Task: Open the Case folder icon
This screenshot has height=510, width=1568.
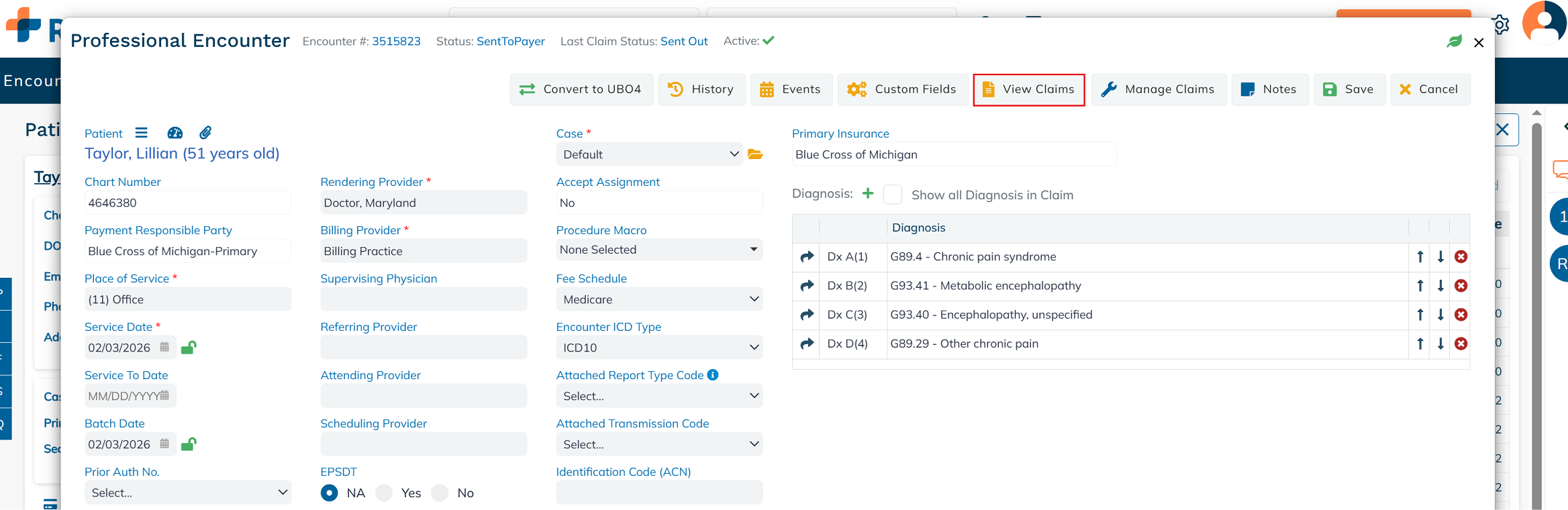Action: [755, 154]
